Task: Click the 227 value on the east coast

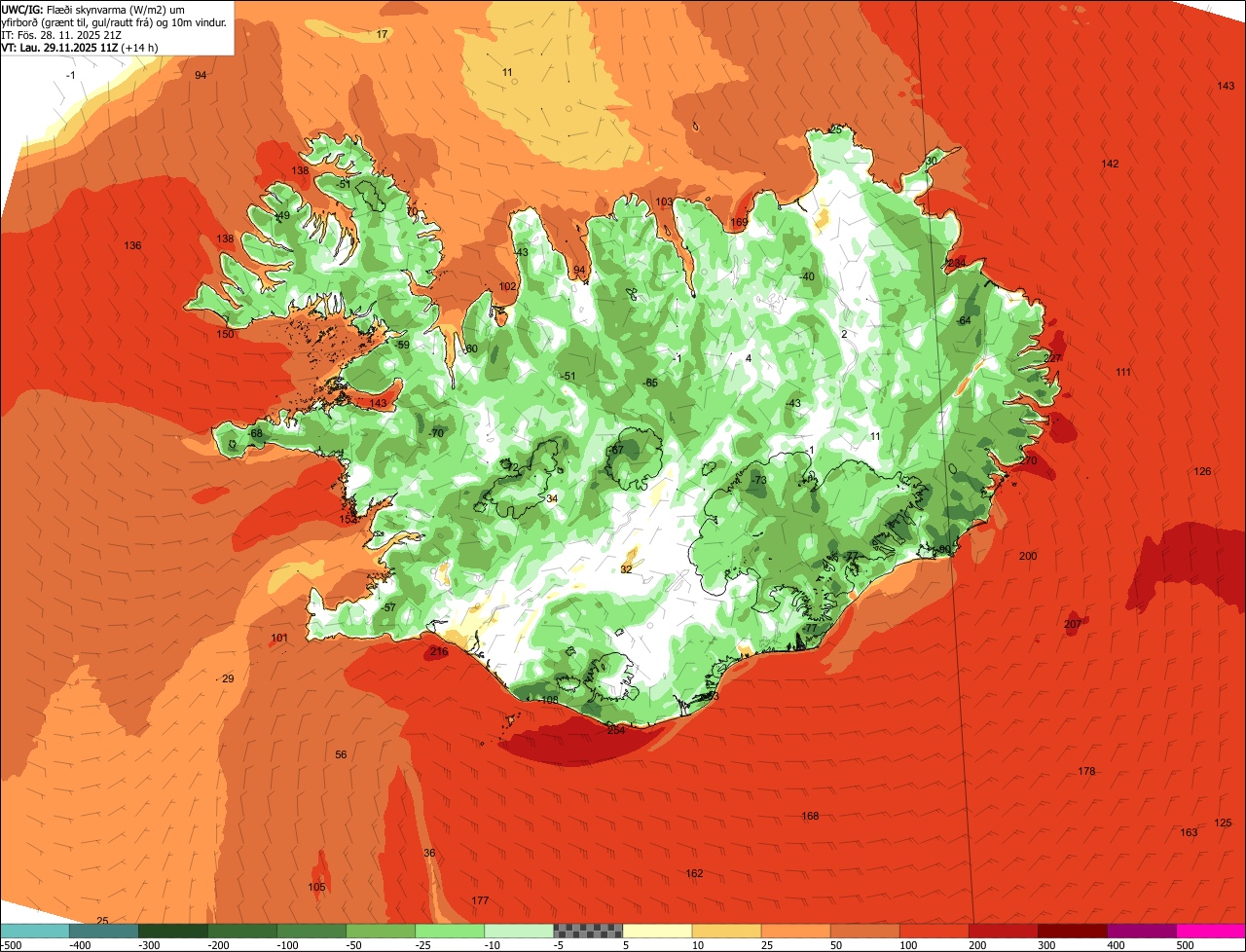Action: pos(1053,358)
